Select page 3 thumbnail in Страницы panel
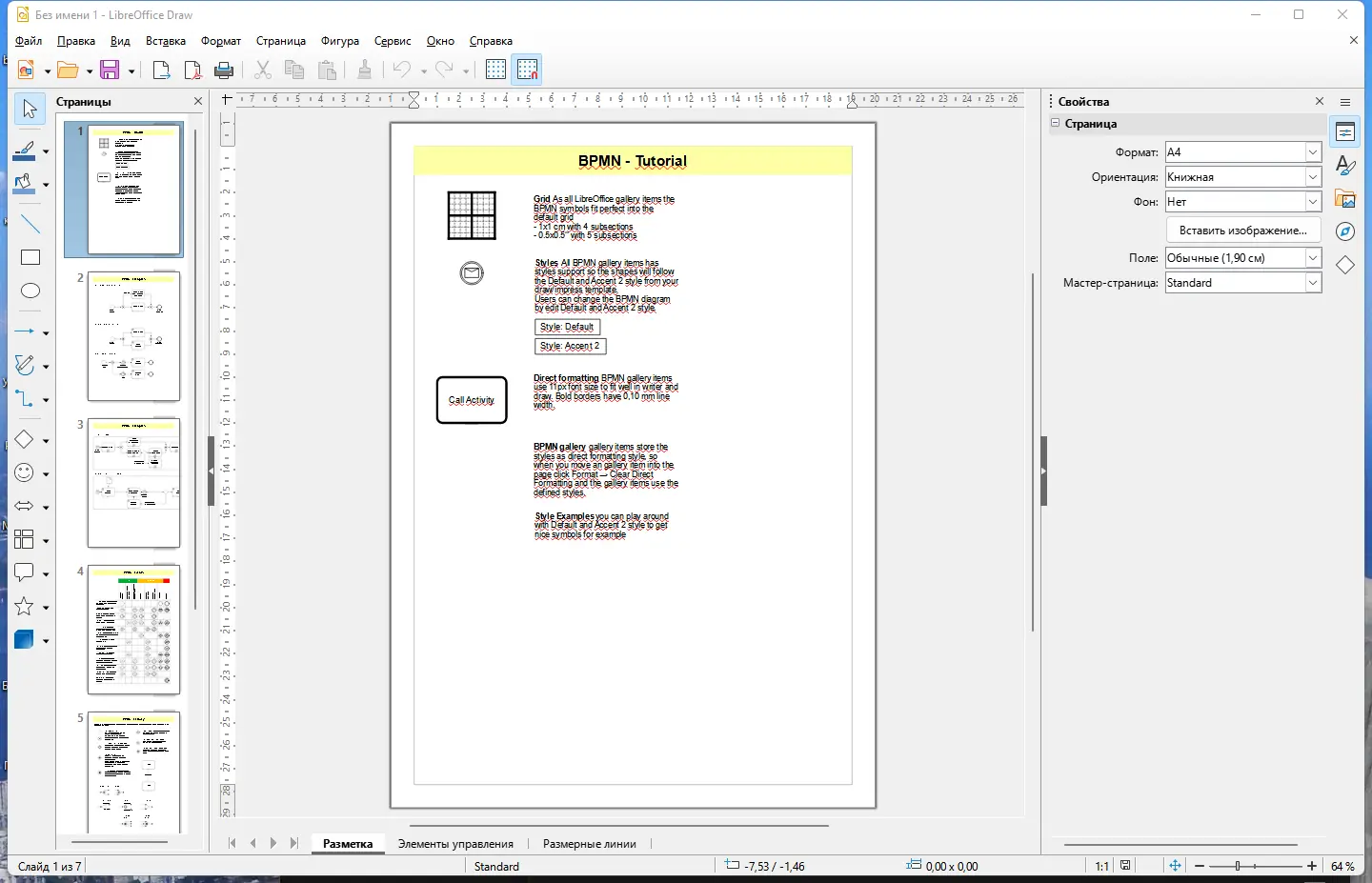1372x883 pixels. 133,483
